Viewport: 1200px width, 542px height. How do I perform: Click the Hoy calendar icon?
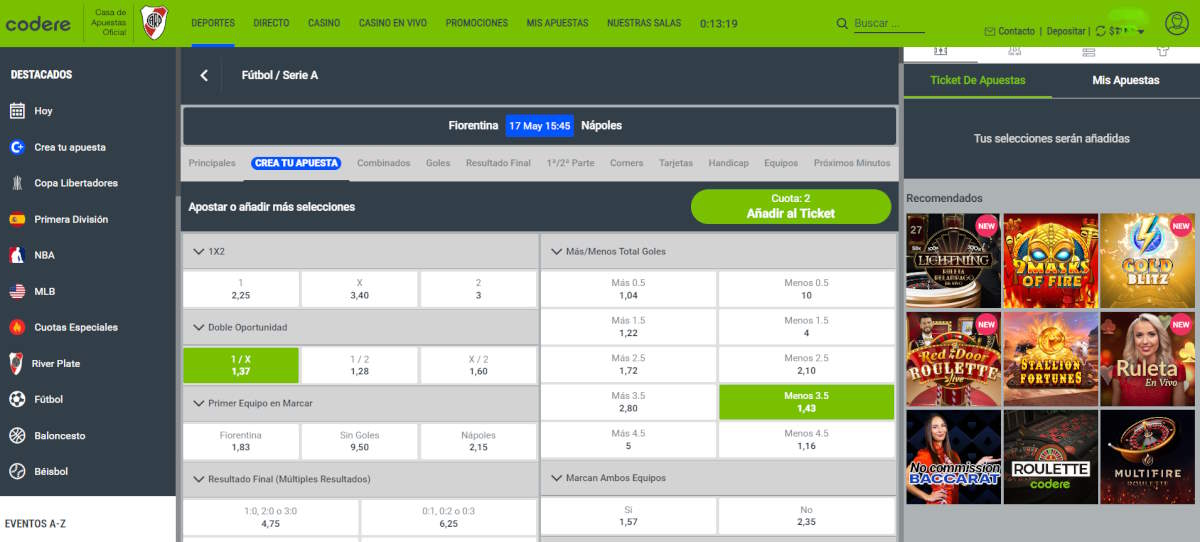point(17,111)
